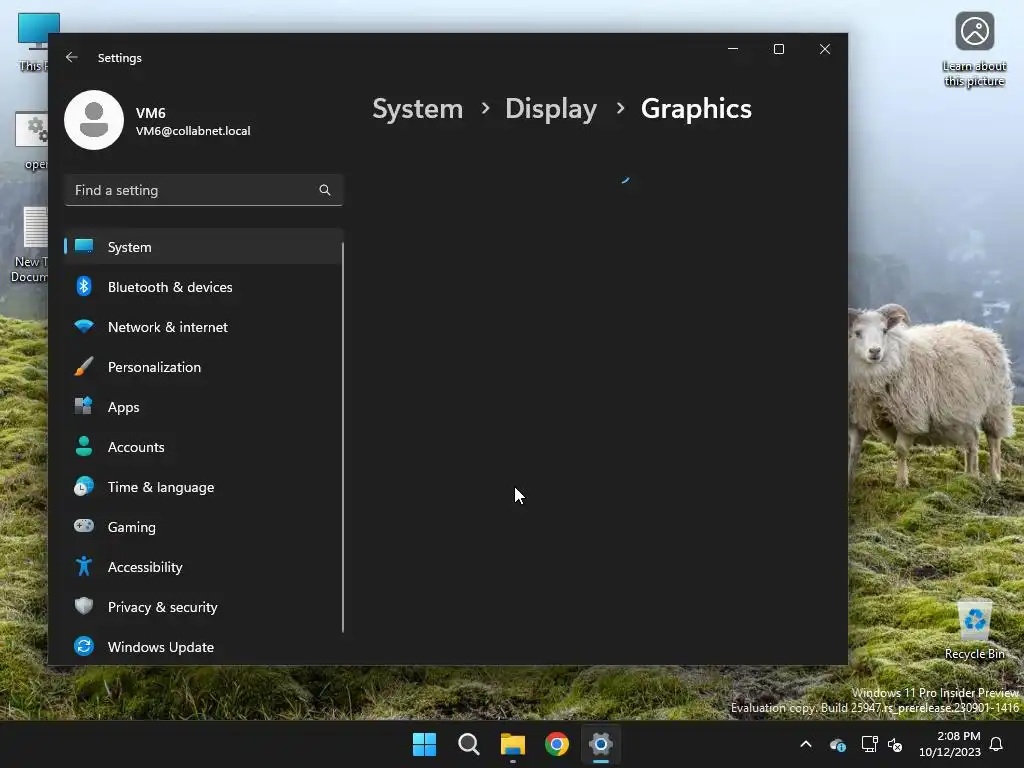Click VM6@collabnet.local account email
The image size is (1024, 768).
[193, 131]
